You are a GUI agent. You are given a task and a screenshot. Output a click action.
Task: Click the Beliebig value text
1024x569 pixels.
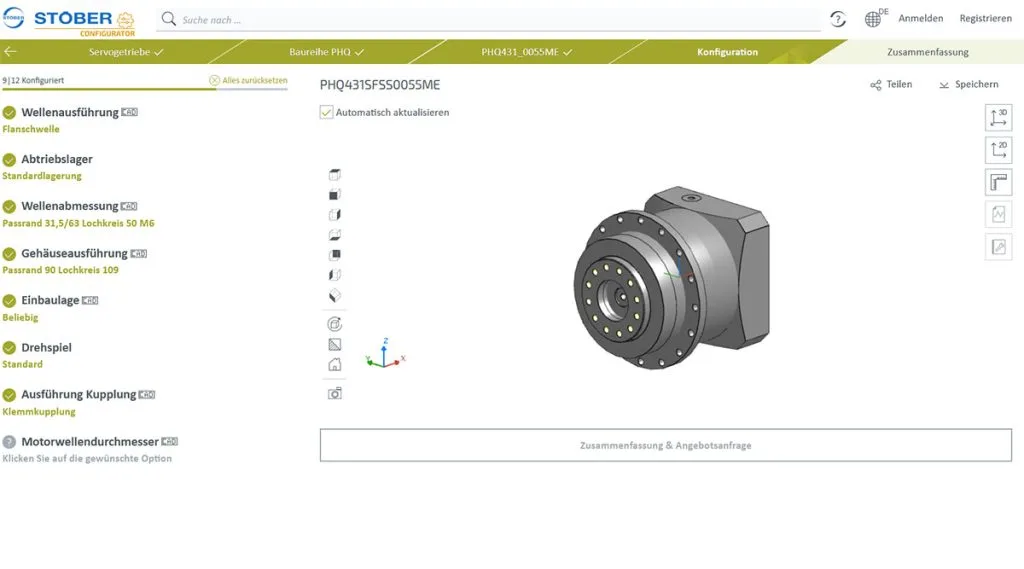coord(20,317)
